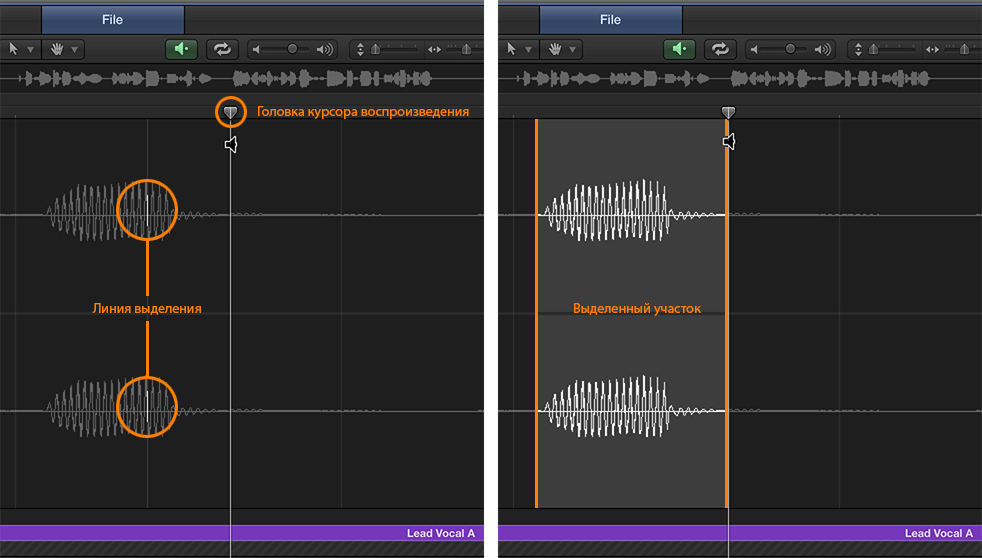The width and height of the screenshot is (982, 558).
Task: Toggle the Cycle button in left editor
Action: pyautogui.click(x=222, y=49)
